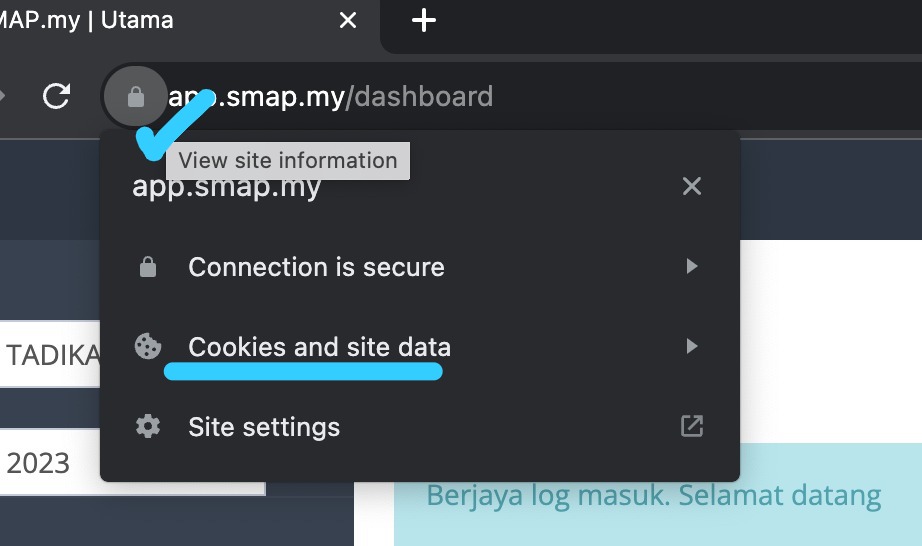Expand Cookies and site data arrow
Viewport: 922px width, 546px height.
tap(692, 346)
